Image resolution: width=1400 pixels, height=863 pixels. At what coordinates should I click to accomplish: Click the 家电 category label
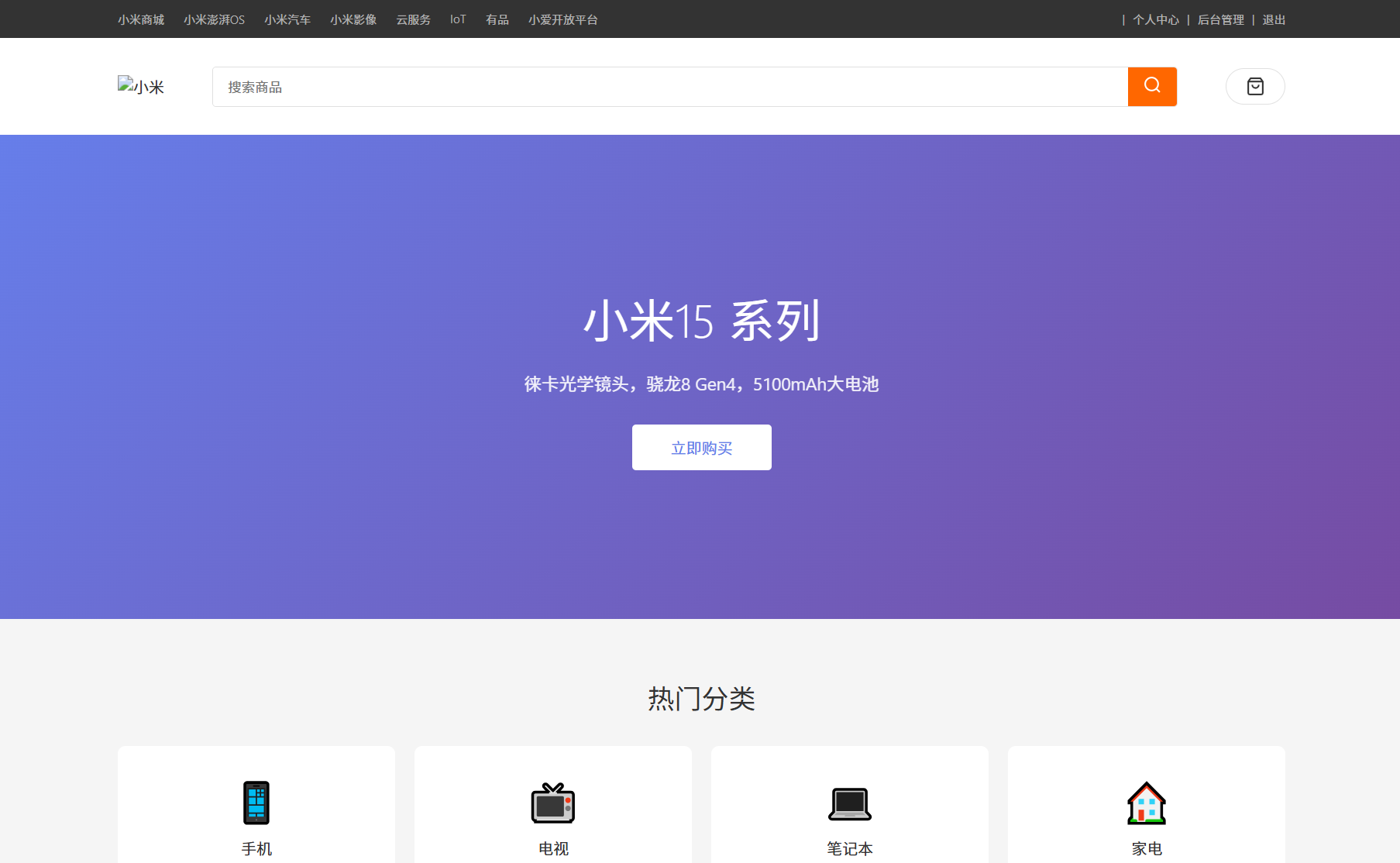click(1147, 848)
